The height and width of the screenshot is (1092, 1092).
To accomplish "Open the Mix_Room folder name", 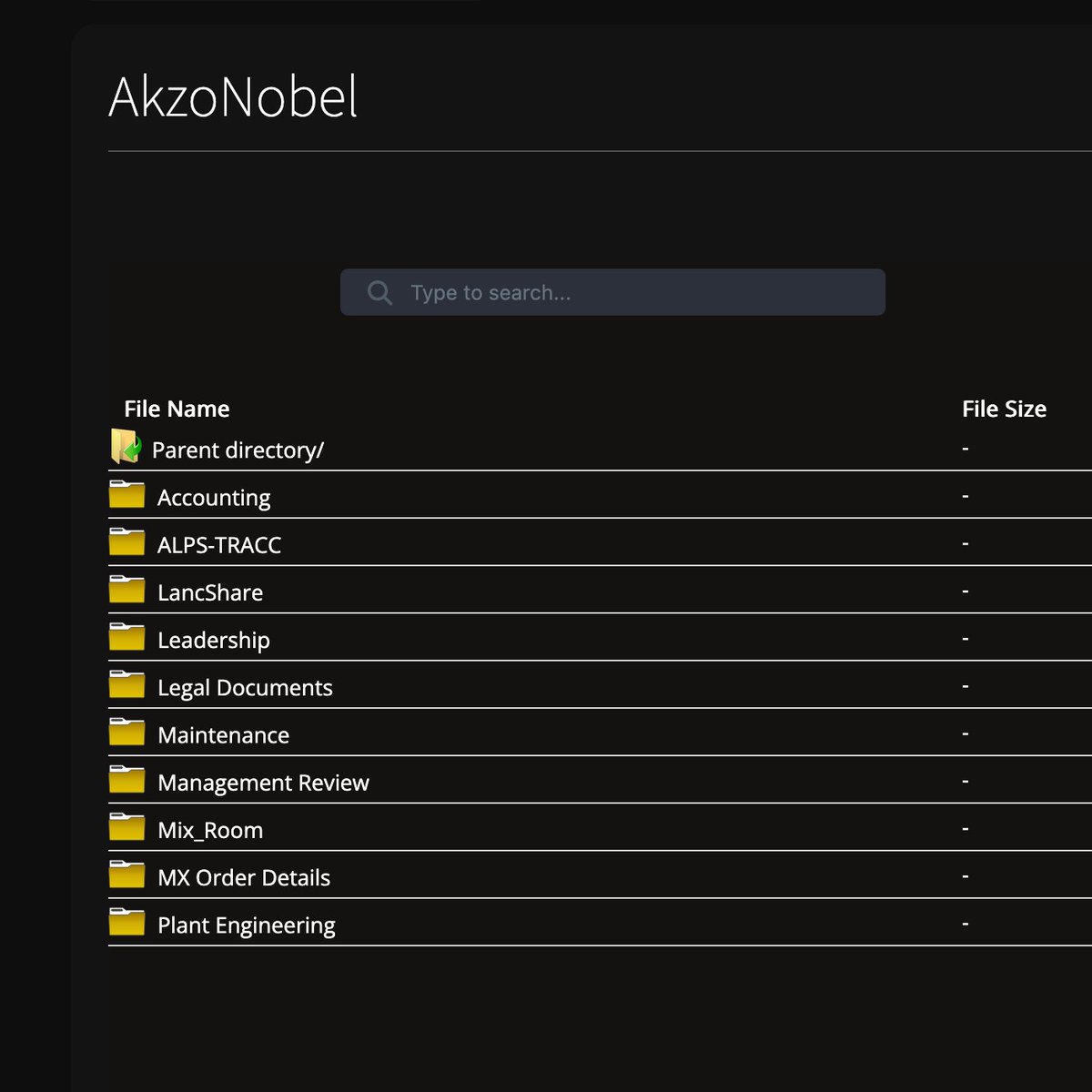I will point(210,830).
